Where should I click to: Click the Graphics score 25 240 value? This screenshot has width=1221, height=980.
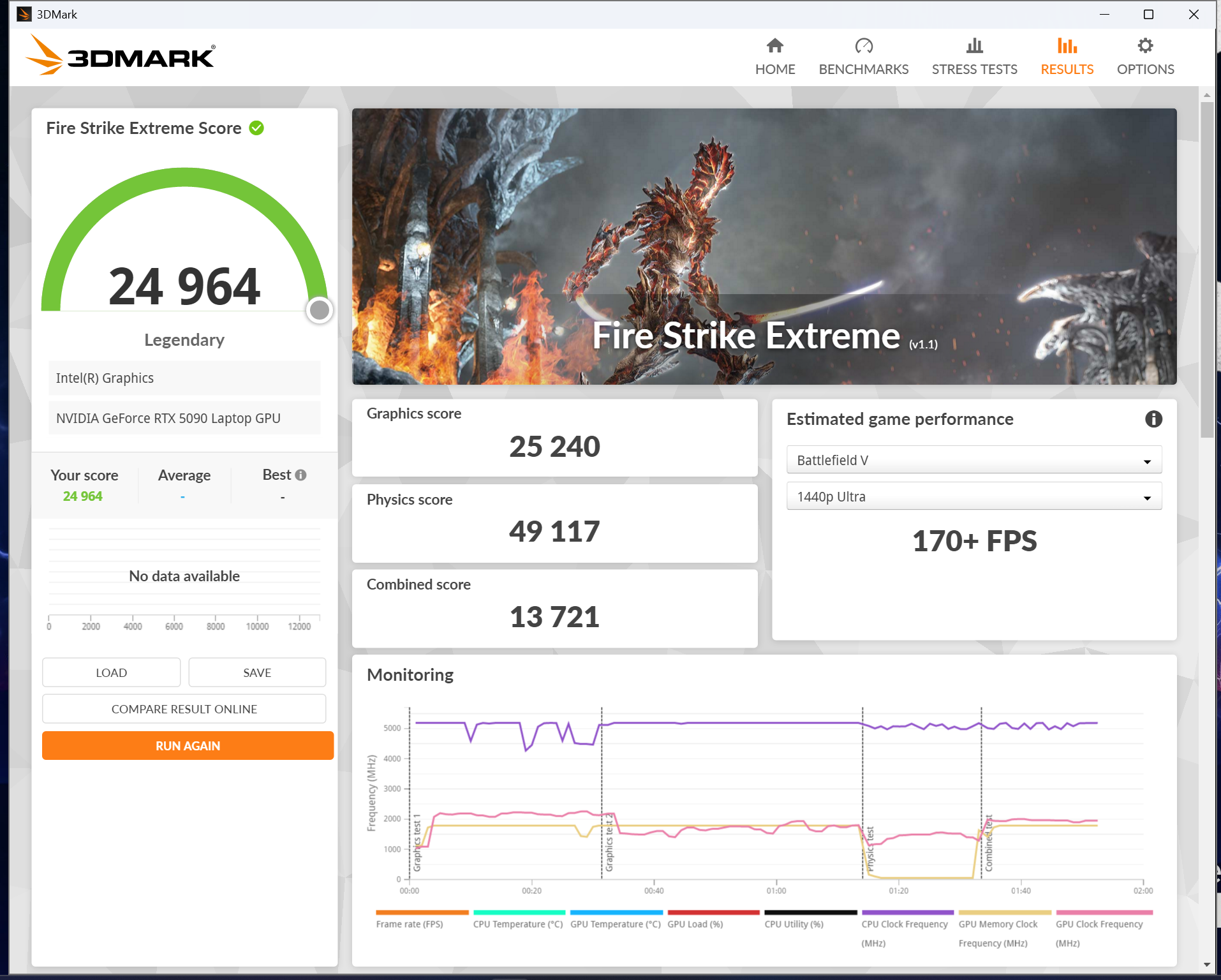pyautogui.click(x=554, y=446)
